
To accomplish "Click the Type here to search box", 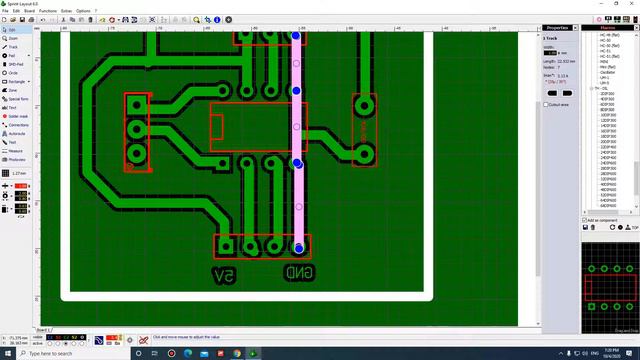I will pyautogui.click(x=73, y=353).
